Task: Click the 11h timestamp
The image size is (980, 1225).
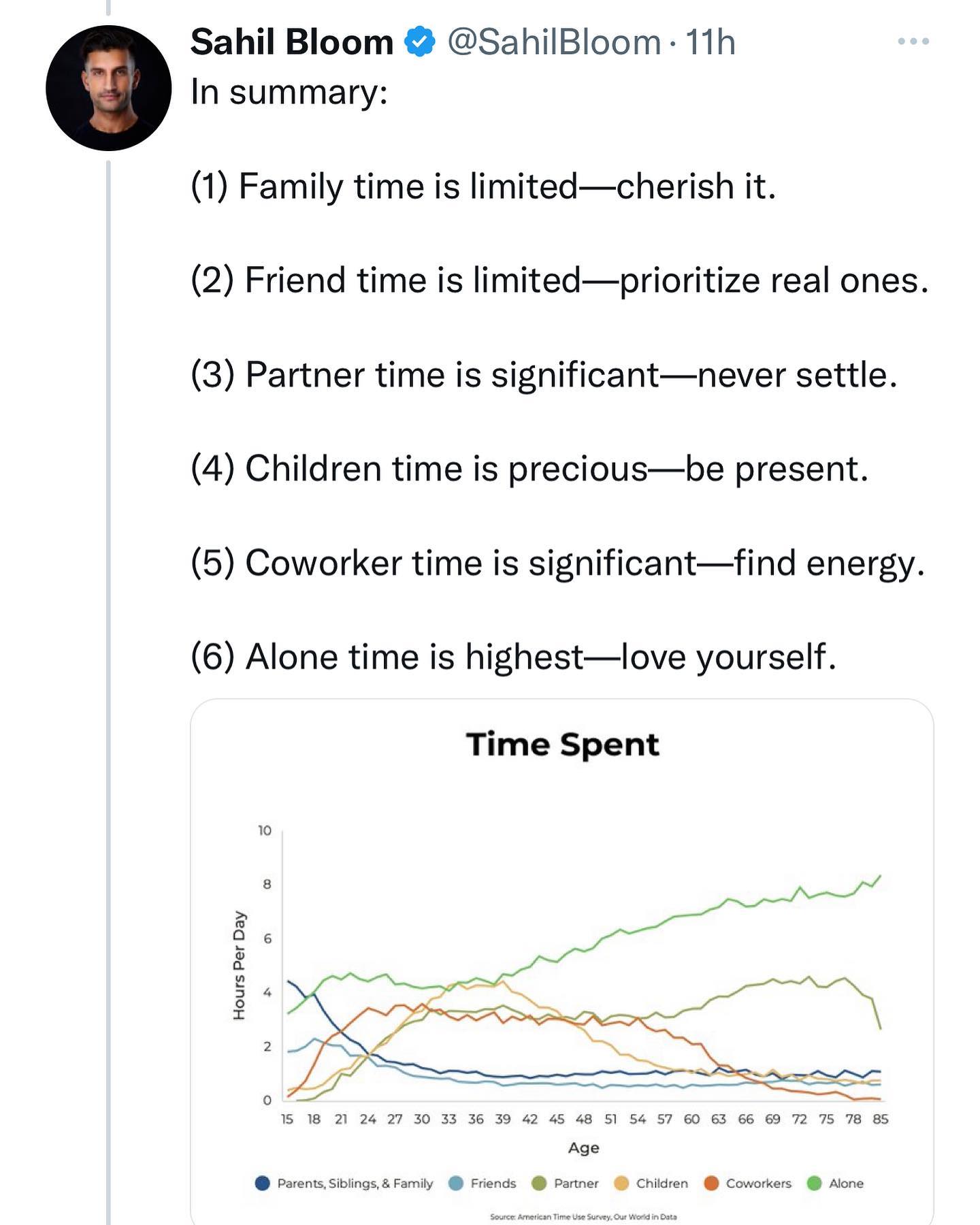Action: coord(710,42)
